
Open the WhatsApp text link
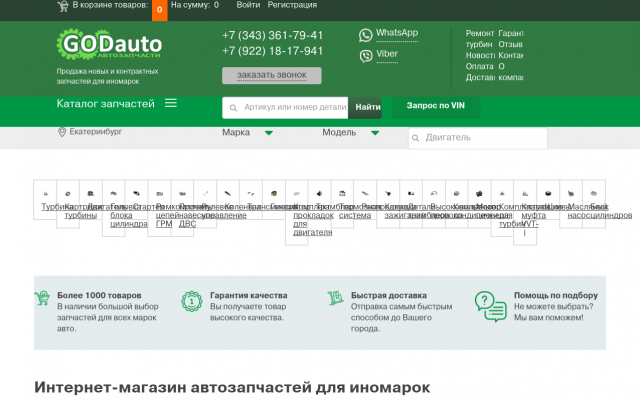(x=397, y=33)
